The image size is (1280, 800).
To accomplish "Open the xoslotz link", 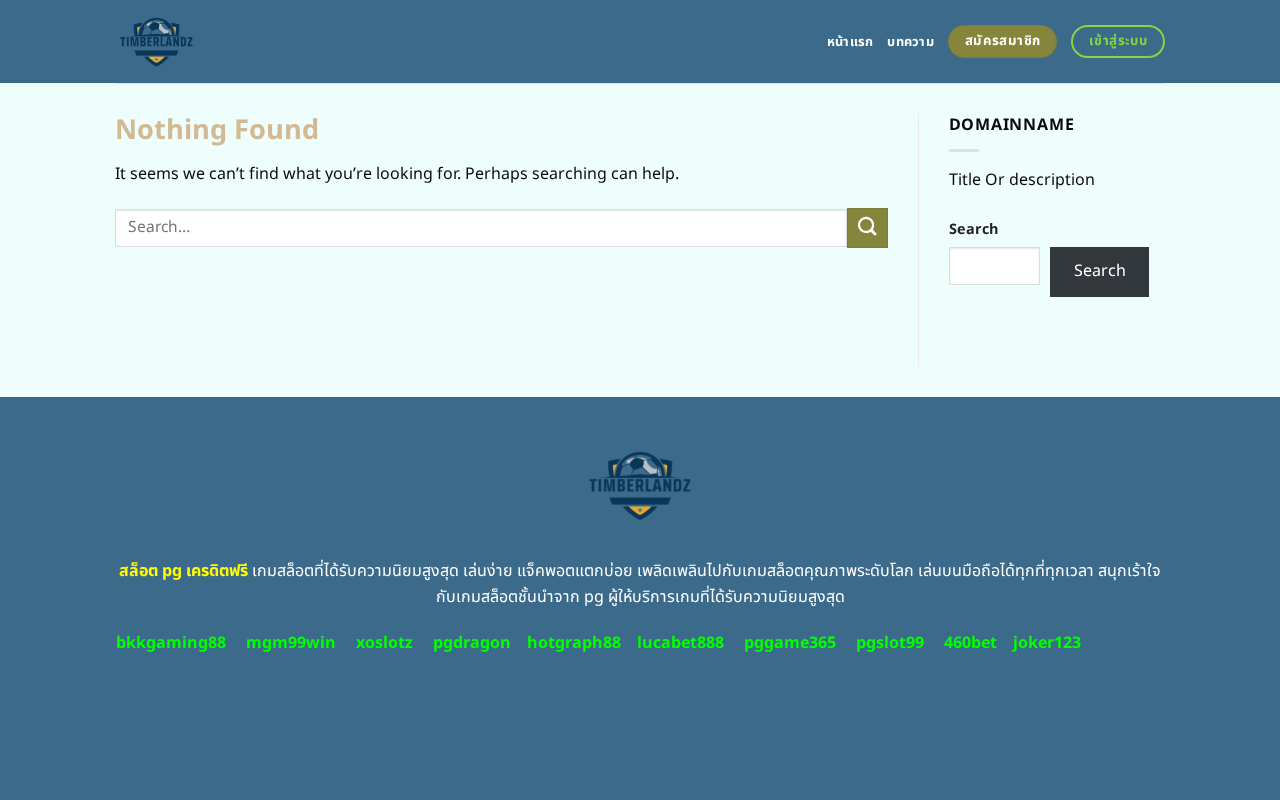I will coord(384,643).
